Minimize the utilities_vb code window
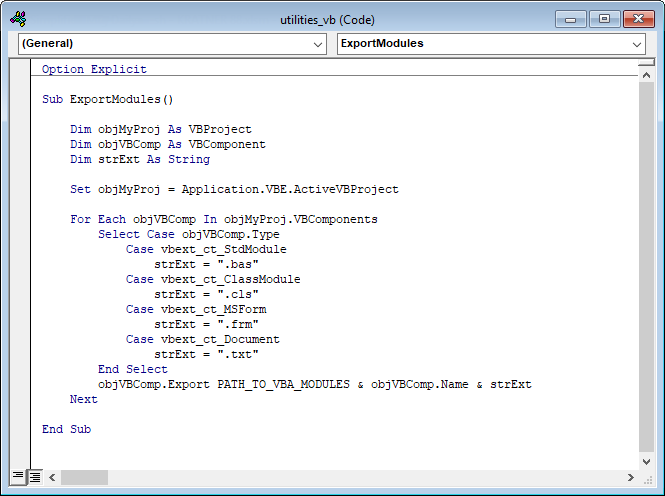The image size is (665, 496). [570, 20]
